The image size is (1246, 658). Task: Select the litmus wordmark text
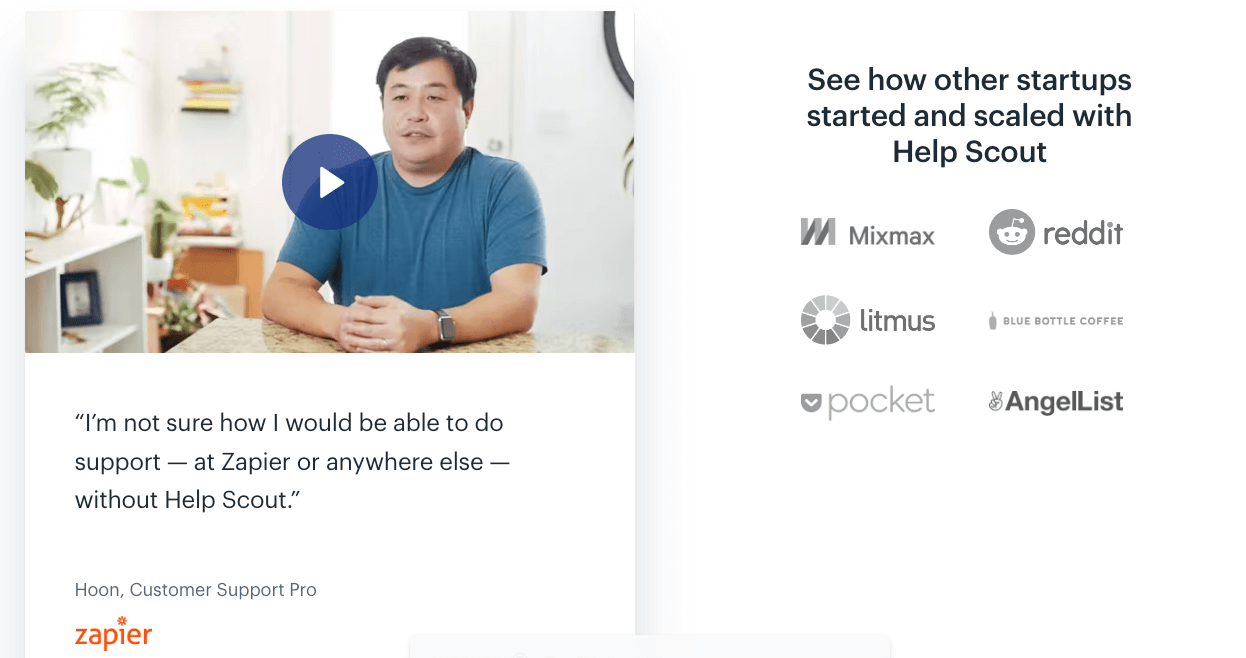[x=897, y=321]
